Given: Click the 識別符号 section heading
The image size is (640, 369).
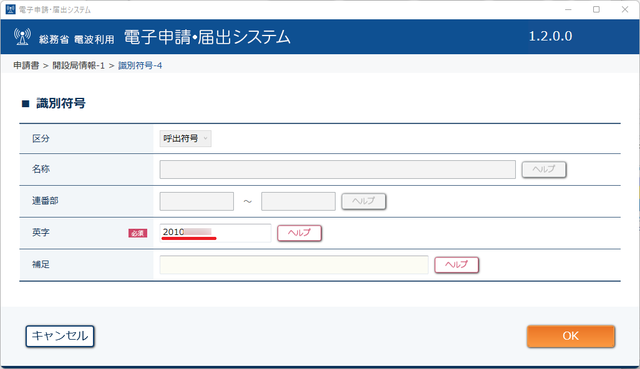Looking at the screenshot, I should point(61,103).
